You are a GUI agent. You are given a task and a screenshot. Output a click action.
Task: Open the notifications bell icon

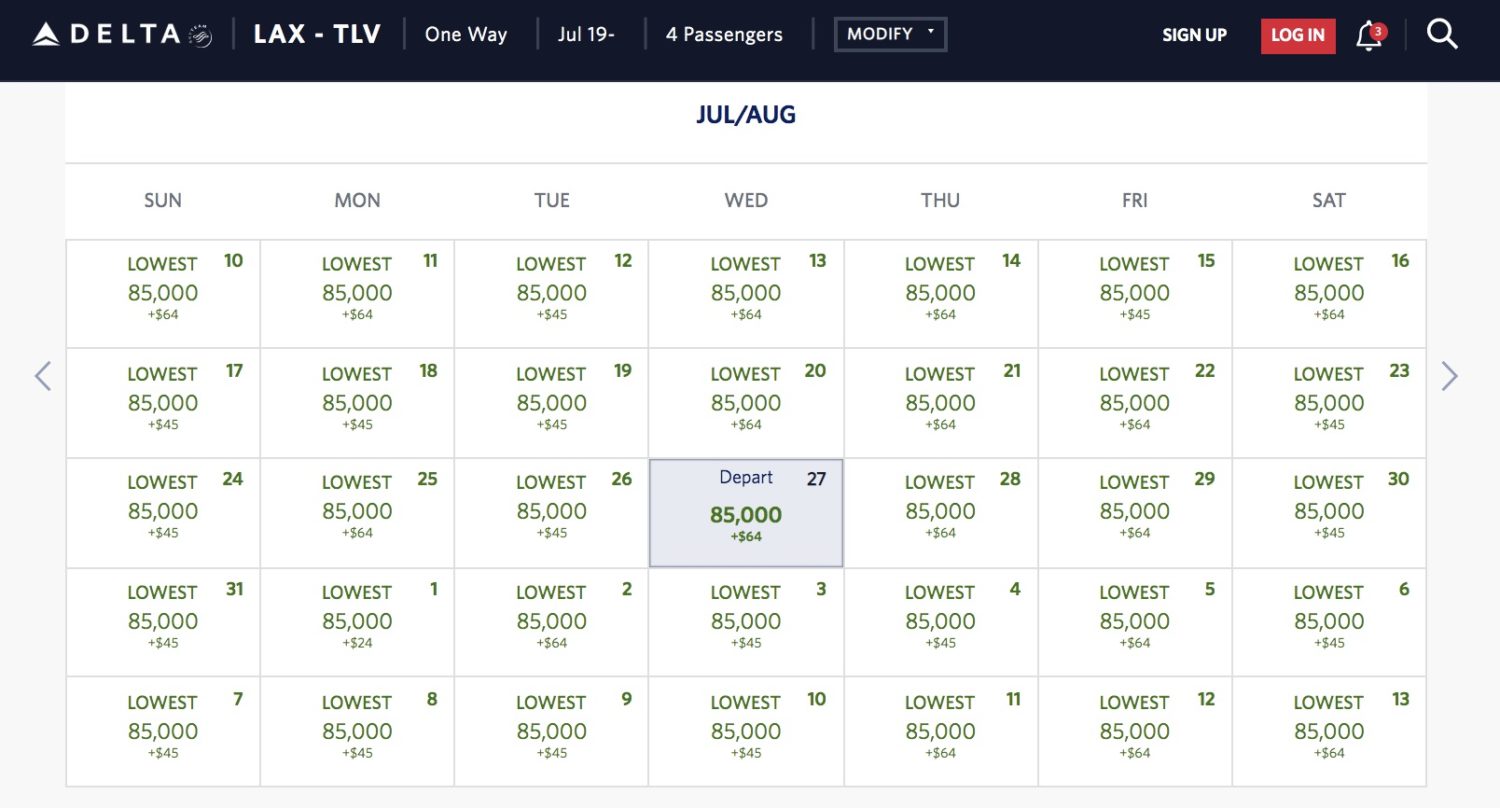[x=1369, y=36]
